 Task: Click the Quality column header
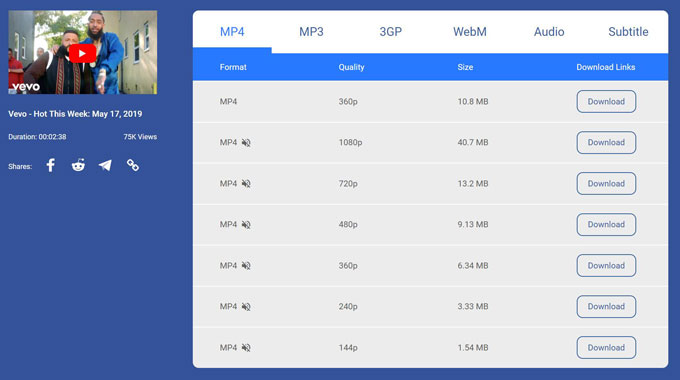click(351, 67)
